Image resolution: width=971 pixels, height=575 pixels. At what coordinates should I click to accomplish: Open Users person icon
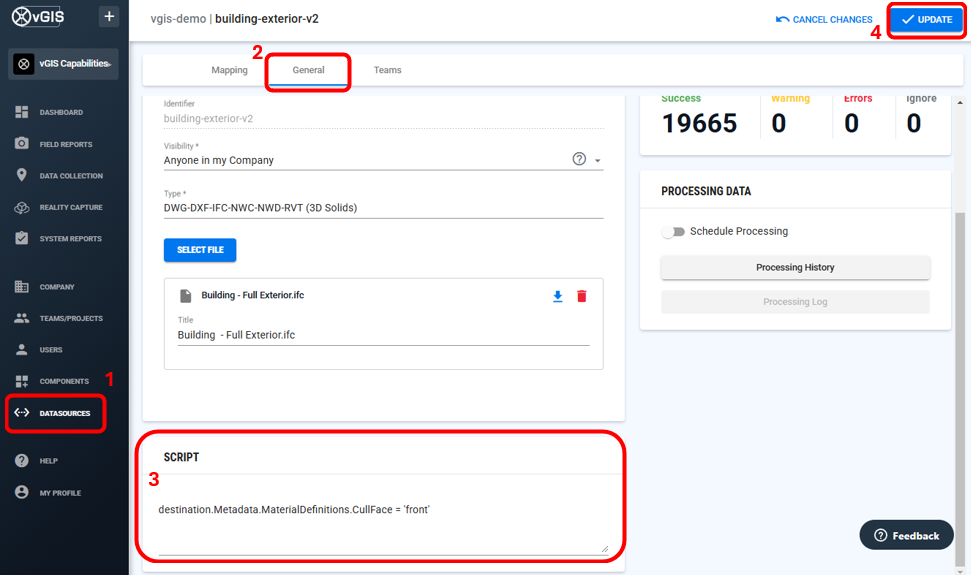click(x=22, y=350)
